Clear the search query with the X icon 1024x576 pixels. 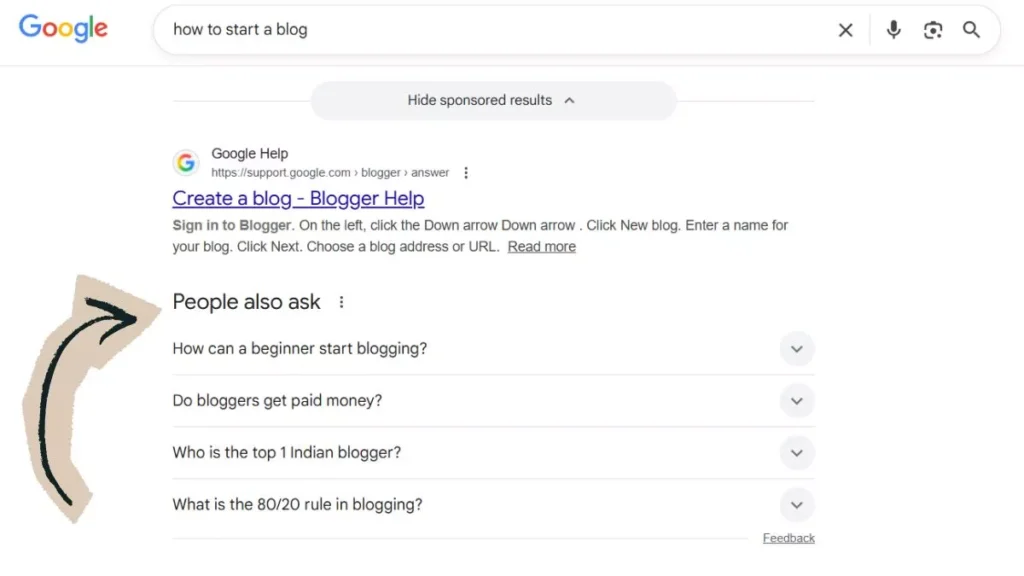click(845, 30)
